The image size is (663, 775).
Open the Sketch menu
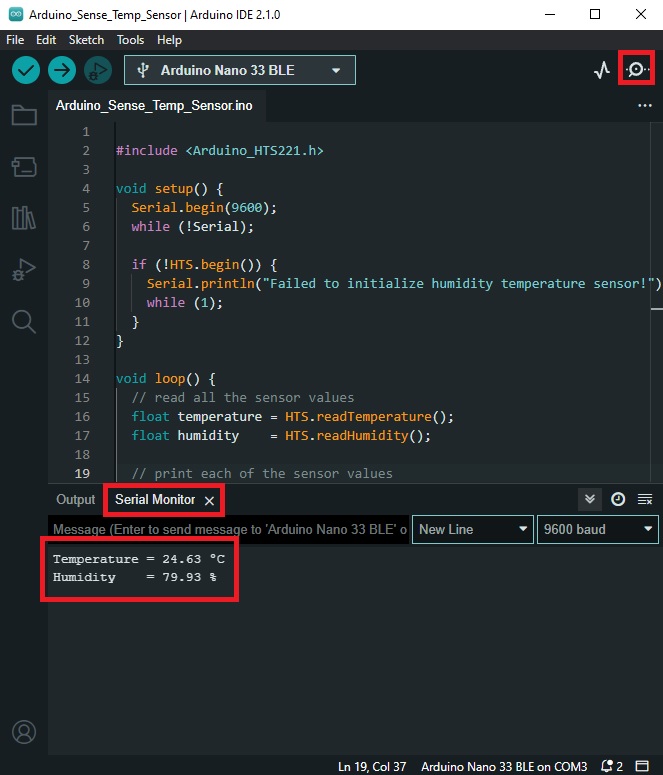coord(87,40)
